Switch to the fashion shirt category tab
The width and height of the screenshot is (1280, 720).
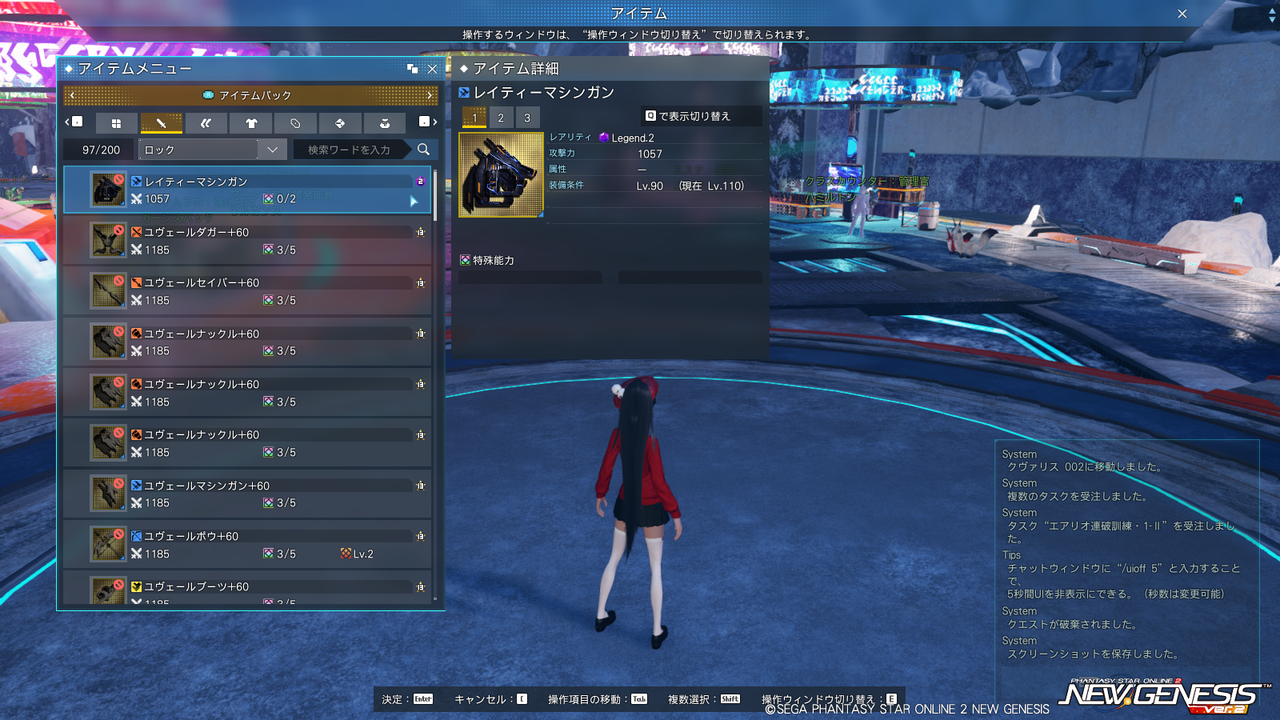tap(251, 123)
